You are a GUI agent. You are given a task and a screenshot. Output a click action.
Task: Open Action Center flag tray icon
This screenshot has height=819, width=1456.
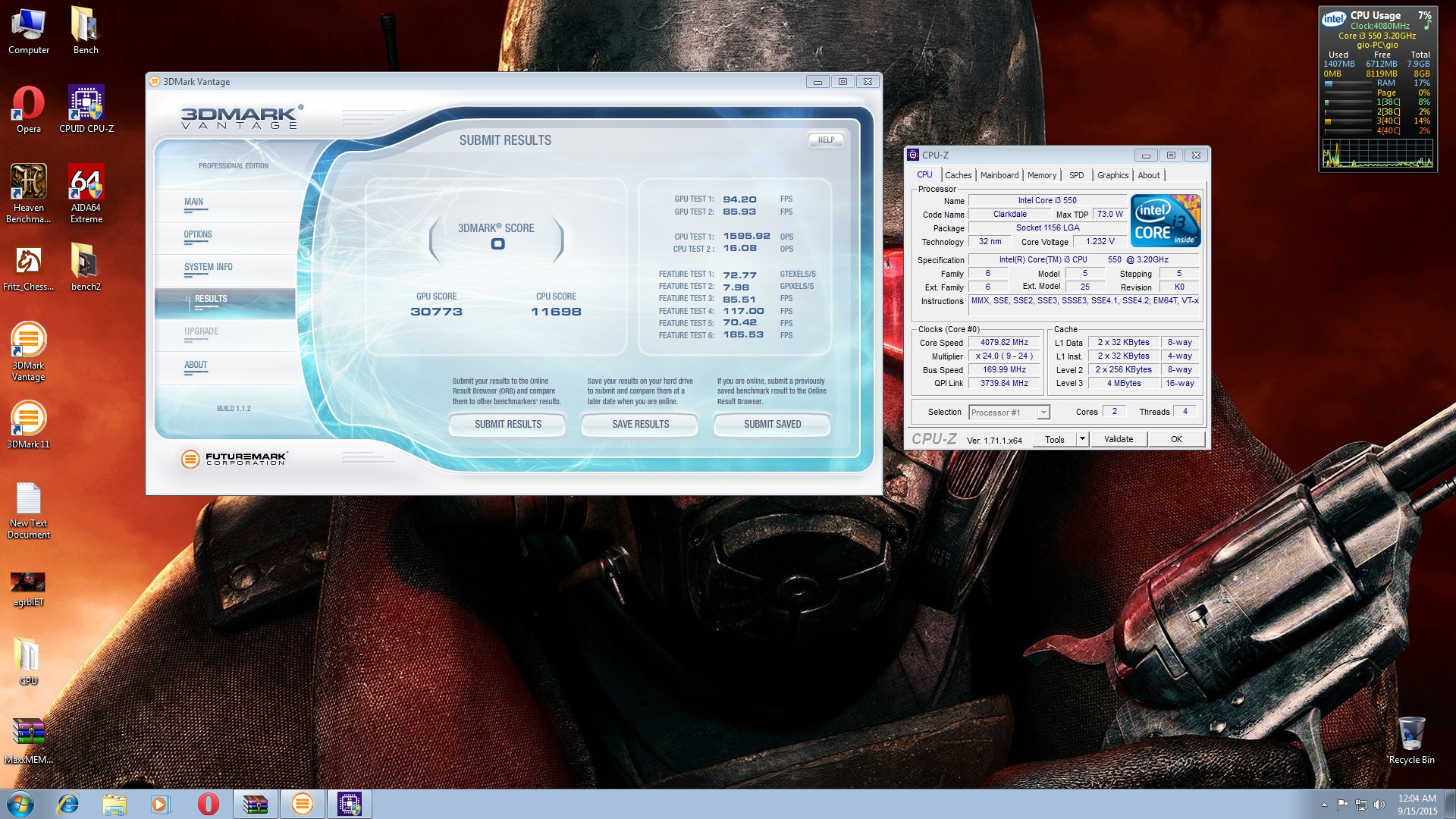[x=1343, y=805]
